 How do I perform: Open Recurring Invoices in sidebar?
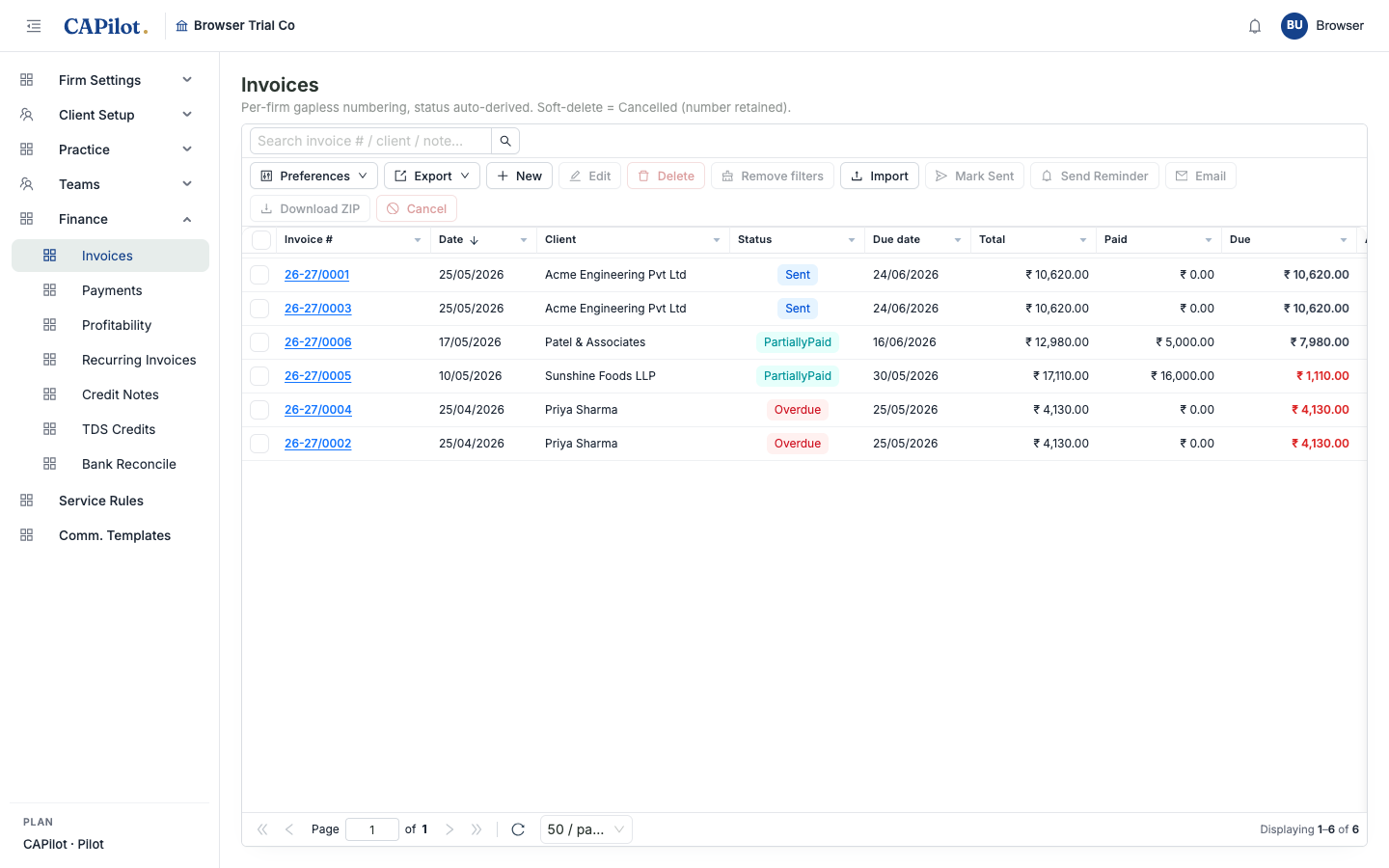tap(110, 360)
